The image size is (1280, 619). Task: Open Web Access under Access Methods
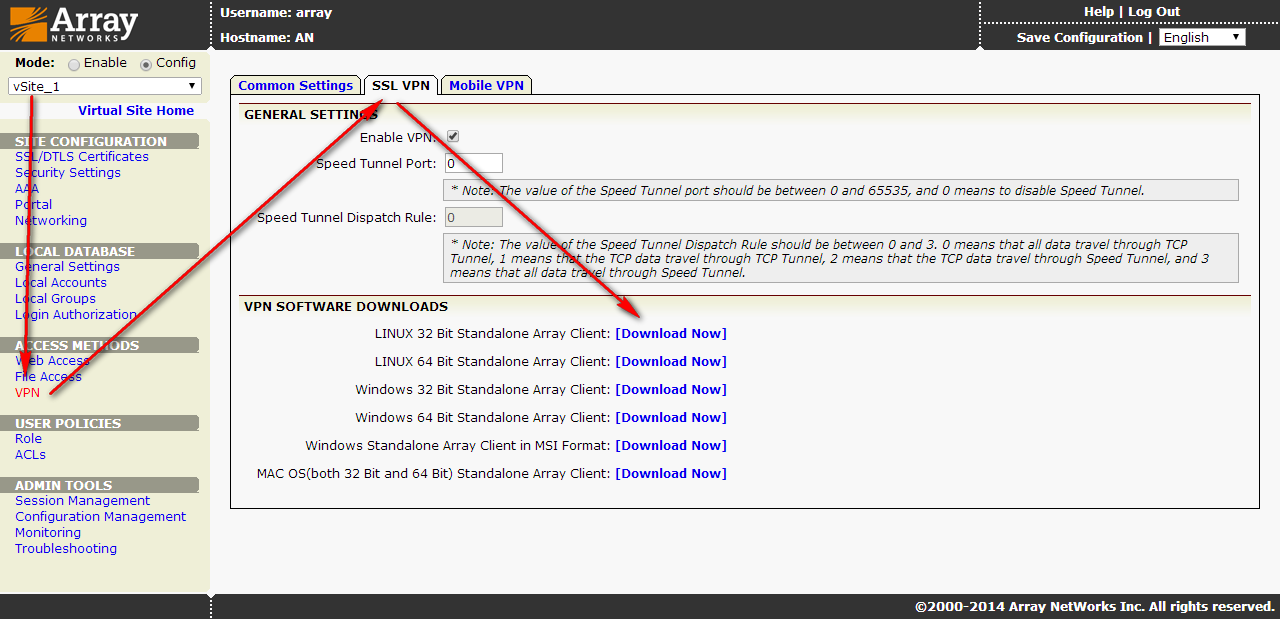click(x=53, y=360)
